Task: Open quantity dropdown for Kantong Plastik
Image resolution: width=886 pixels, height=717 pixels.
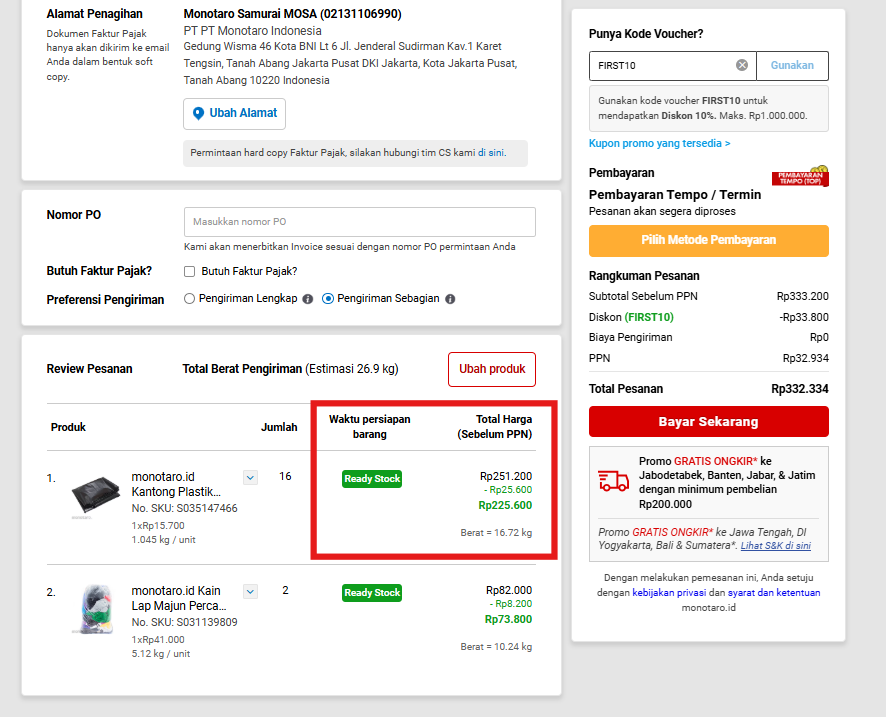Action: point(250,477)
